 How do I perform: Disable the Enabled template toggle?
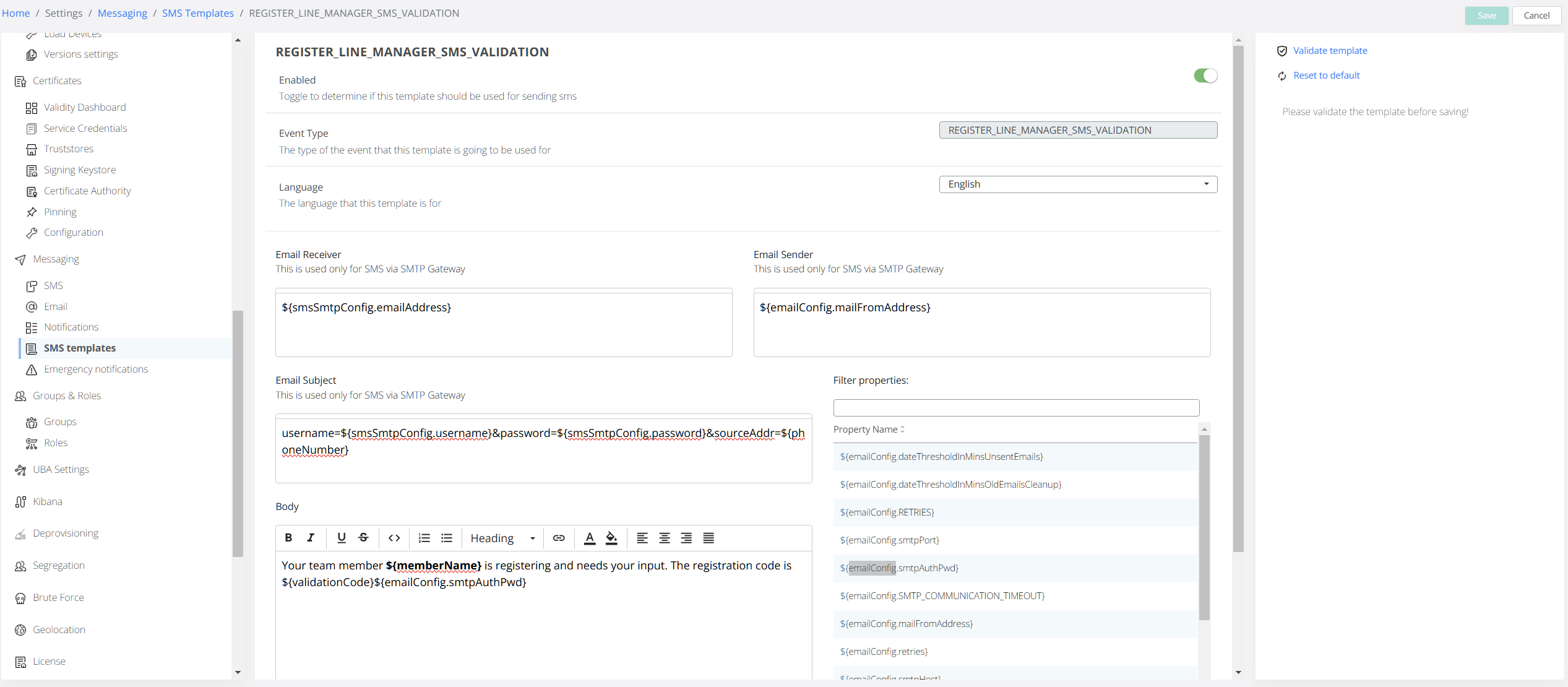[1205, 76]
